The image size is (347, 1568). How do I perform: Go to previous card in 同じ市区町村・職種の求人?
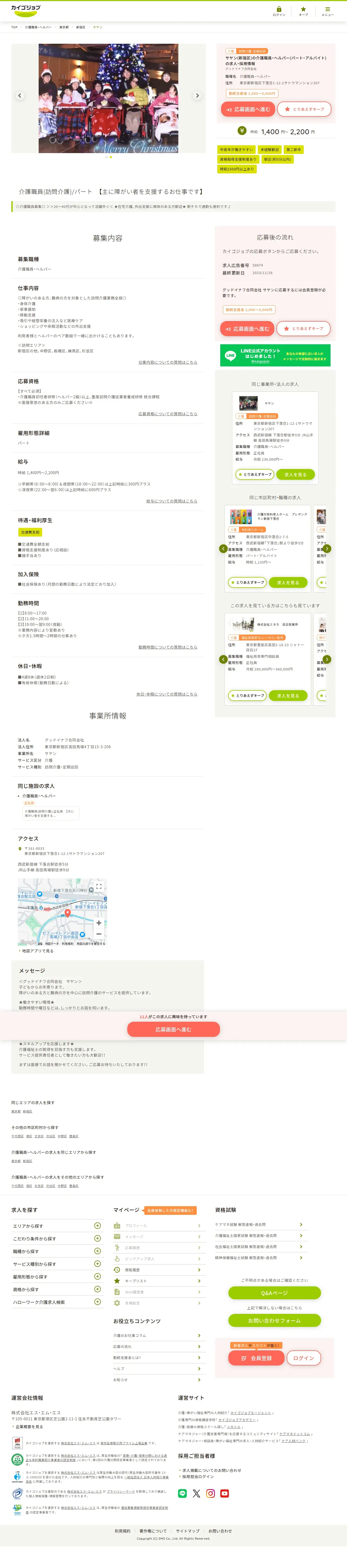coord(223,548)
